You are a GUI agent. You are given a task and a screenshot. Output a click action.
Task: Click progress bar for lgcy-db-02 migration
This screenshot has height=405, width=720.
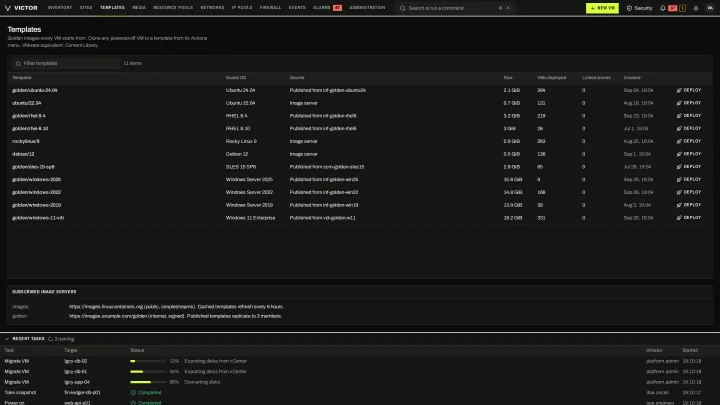[x=148, y=361]
